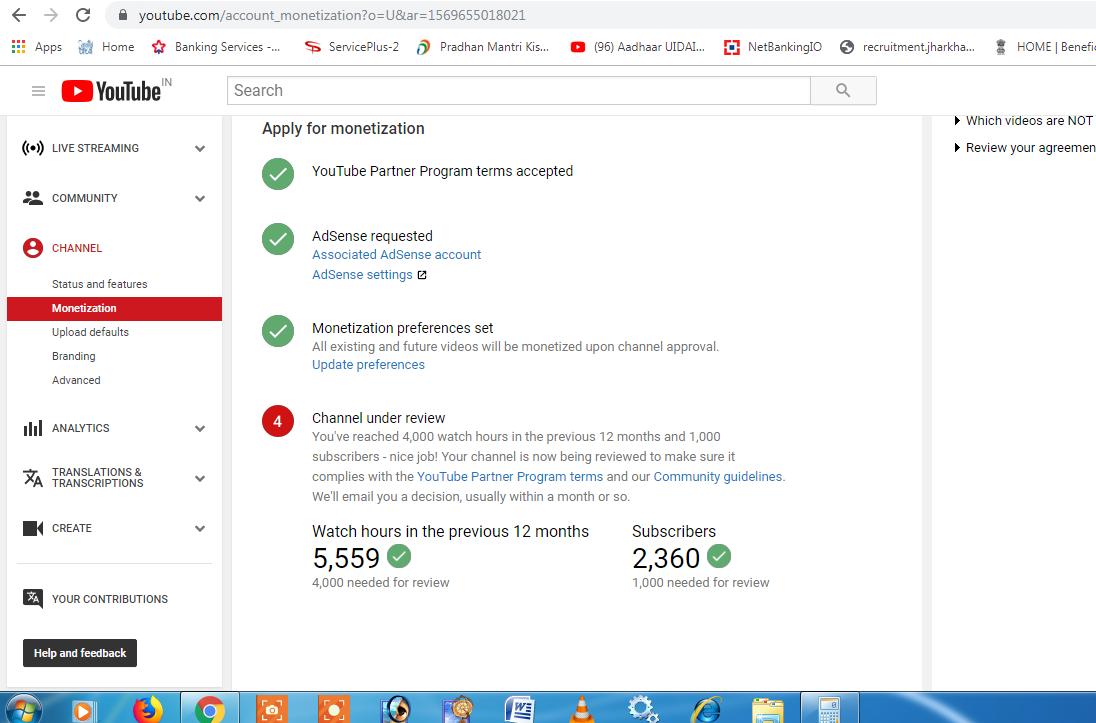Viewport: 1096px width, 723px height.
Task: Click the Help and feedback button
Action: pyautogui.click(x=80, y=653)
